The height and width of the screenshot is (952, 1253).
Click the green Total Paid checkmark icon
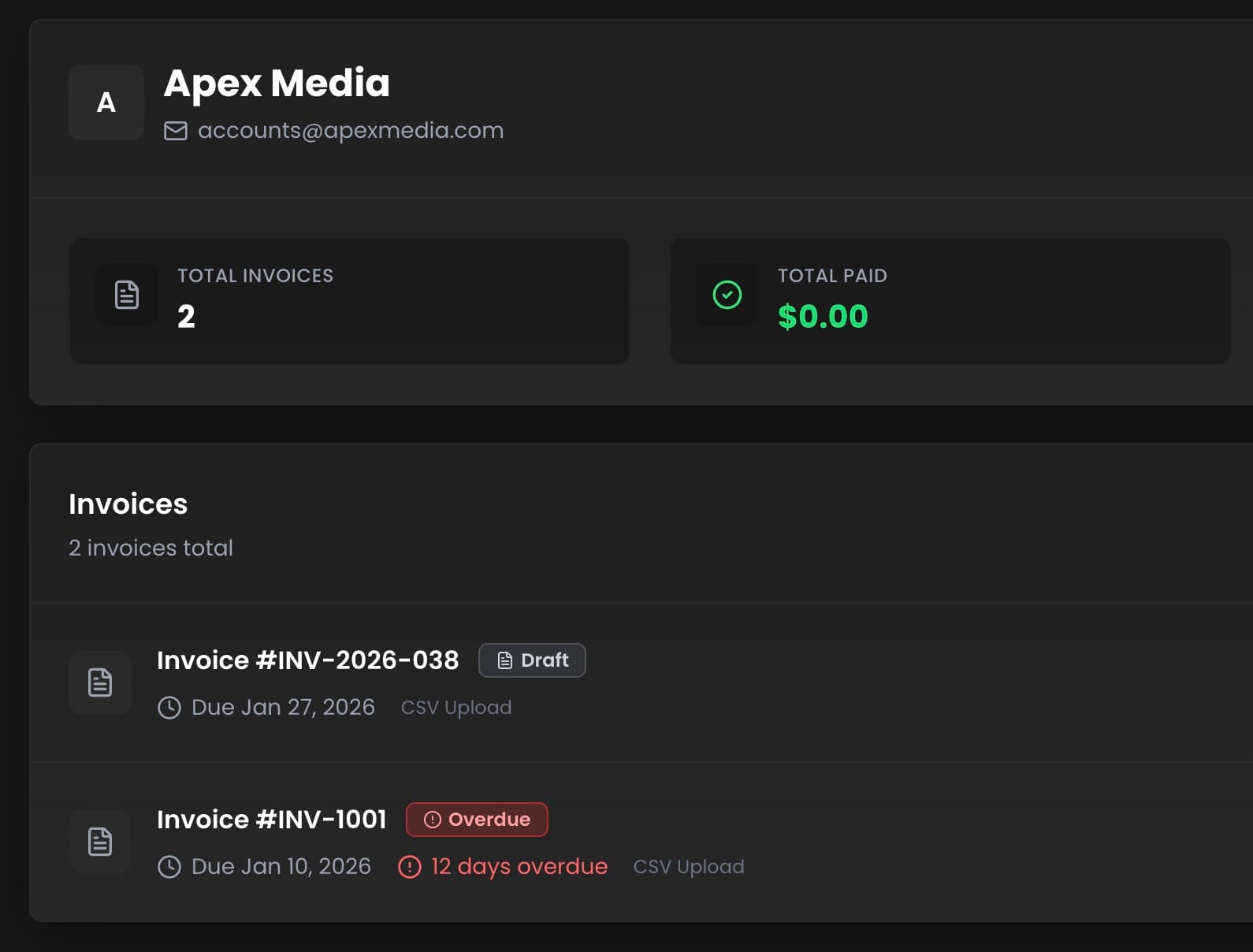point(727,295)
